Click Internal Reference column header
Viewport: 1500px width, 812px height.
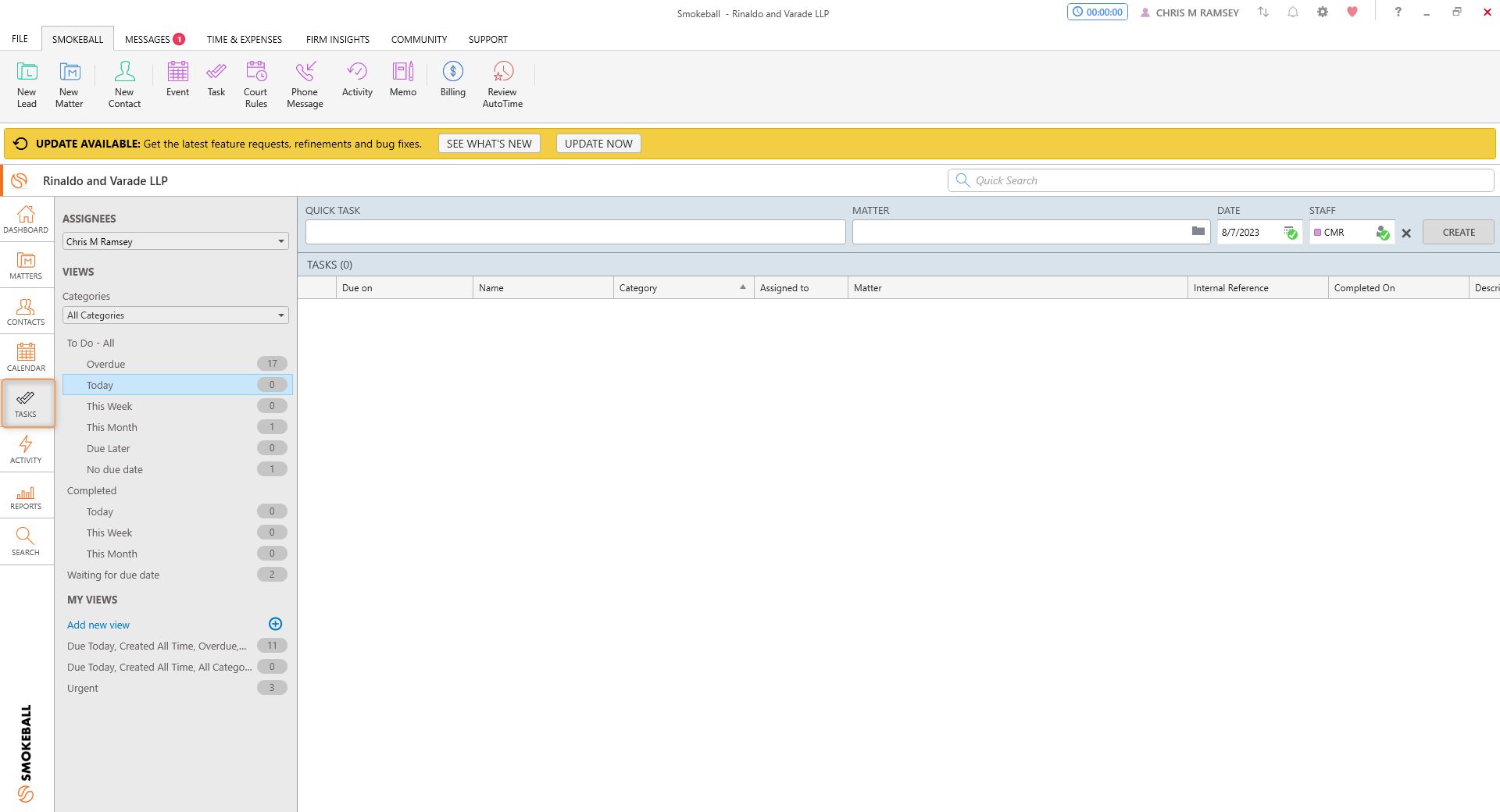(1258, 287)
